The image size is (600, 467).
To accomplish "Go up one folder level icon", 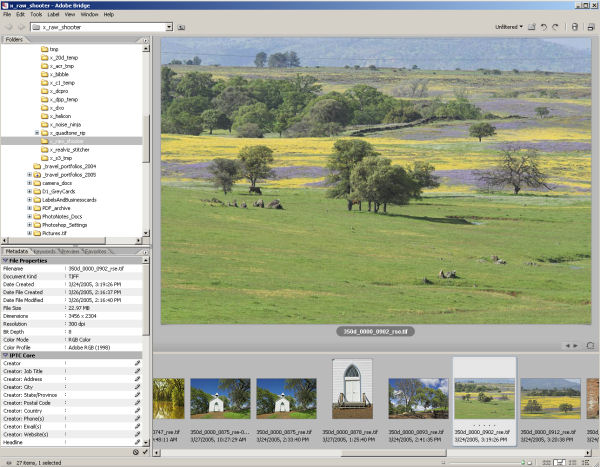I will pos(181,27).
